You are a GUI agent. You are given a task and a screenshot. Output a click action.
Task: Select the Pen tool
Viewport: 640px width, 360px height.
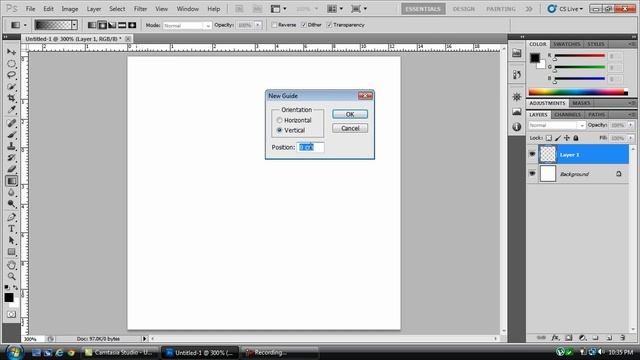pos(11,217)
